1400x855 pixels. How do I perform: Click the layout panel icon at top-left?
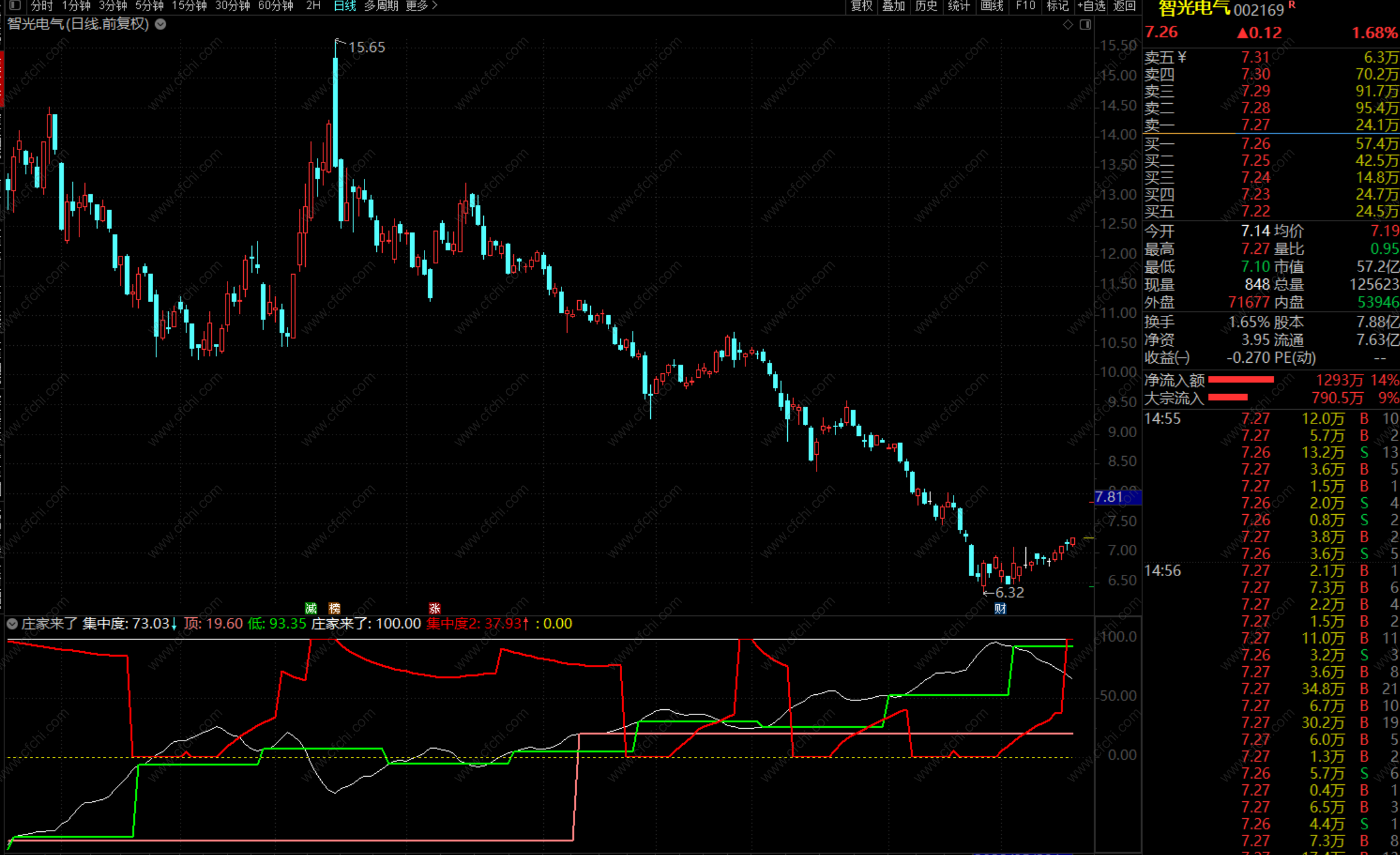(15, 6)
